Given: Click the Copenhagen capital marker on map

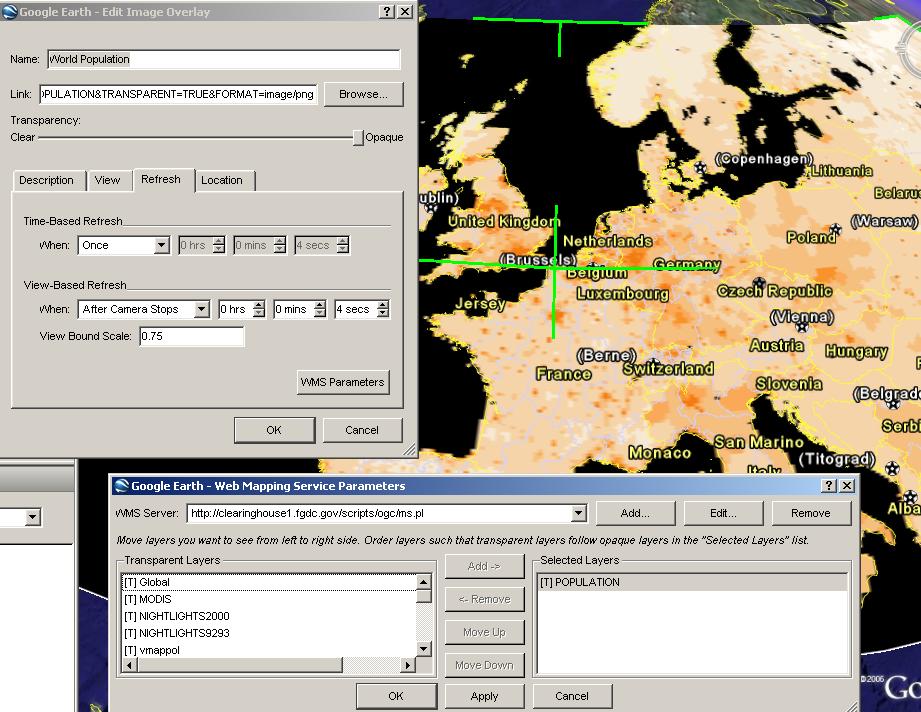Looking at the screenshot, I should point(701,168).
